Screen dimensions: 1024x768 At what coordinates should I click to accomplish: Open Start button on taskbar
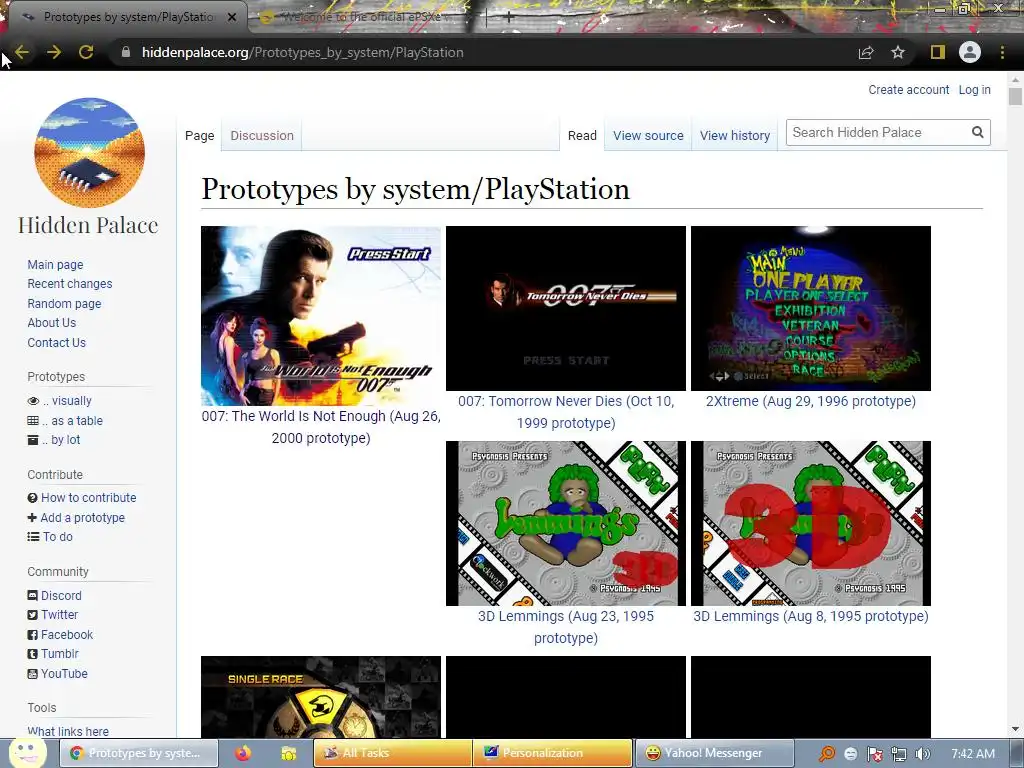[x=27, y=753]
